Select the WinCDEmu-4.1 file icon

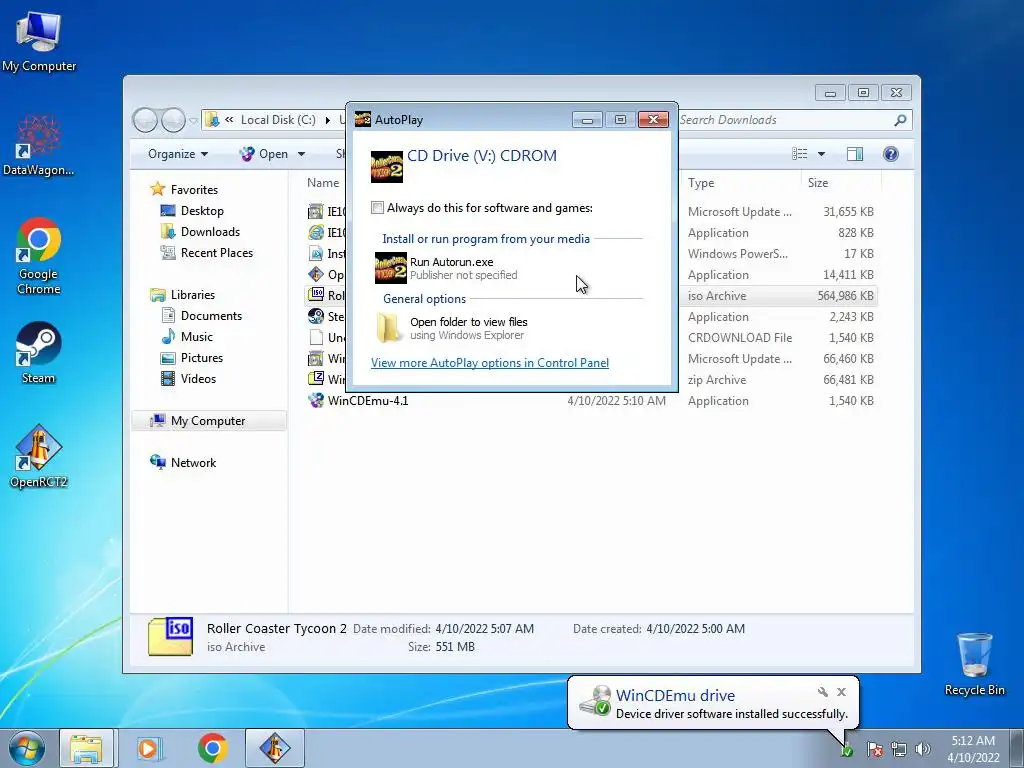point(316,400)
